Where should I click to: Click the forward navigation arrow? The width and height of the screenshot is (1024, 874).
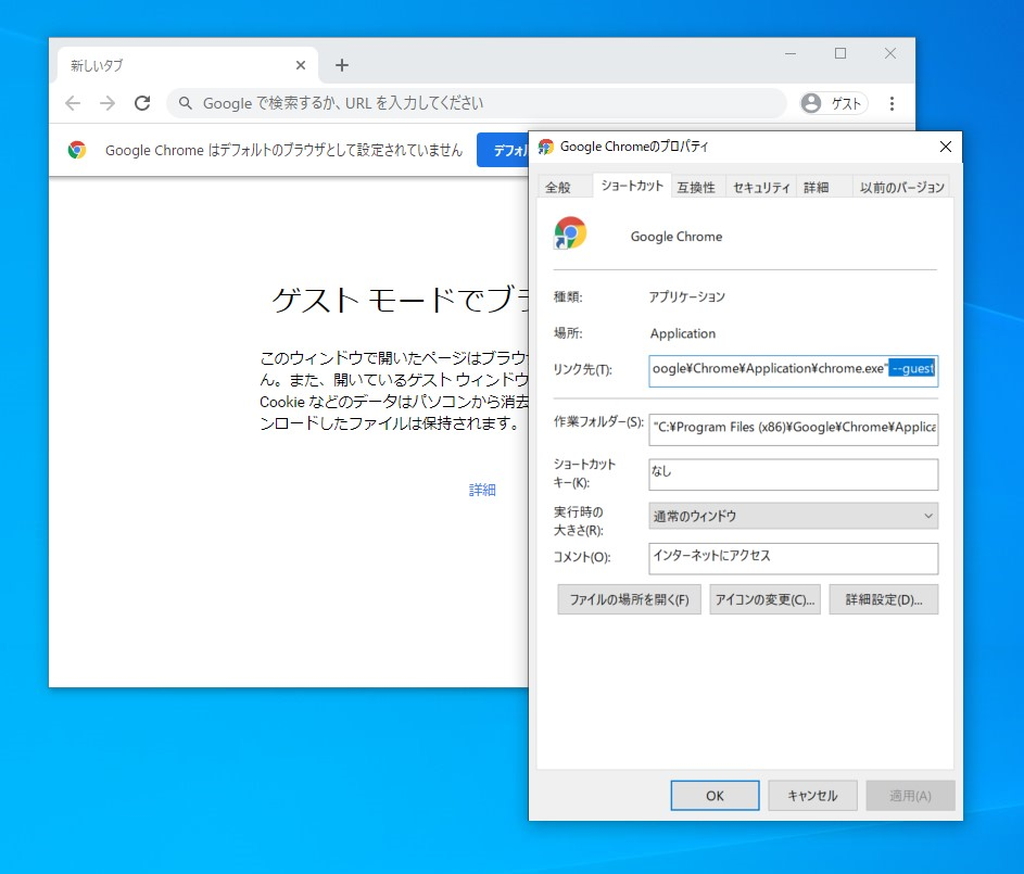pos(107,103)
